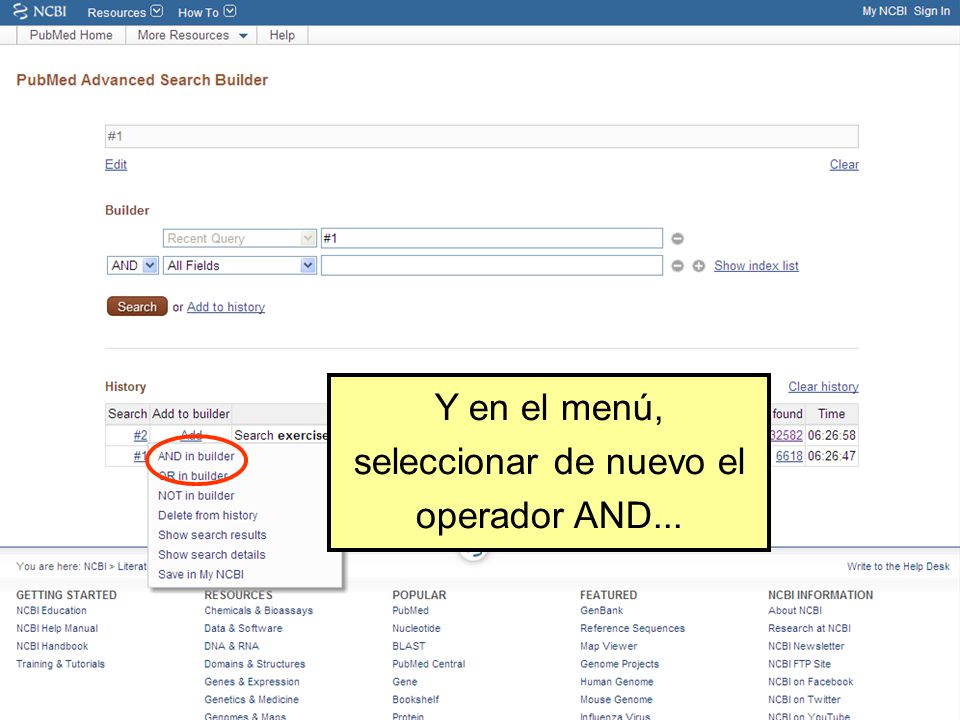
Task: Open the Human Genome link
Action: [617, 681]
